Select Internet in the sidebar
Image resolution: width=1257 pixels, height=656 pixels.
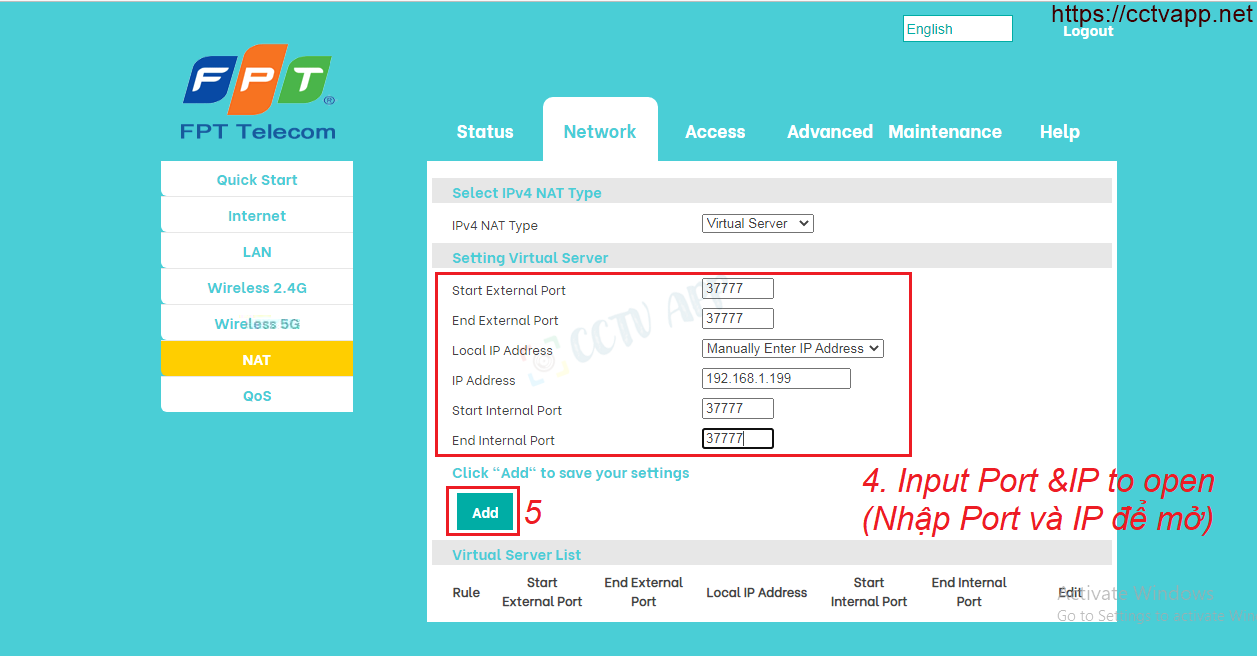257,216
